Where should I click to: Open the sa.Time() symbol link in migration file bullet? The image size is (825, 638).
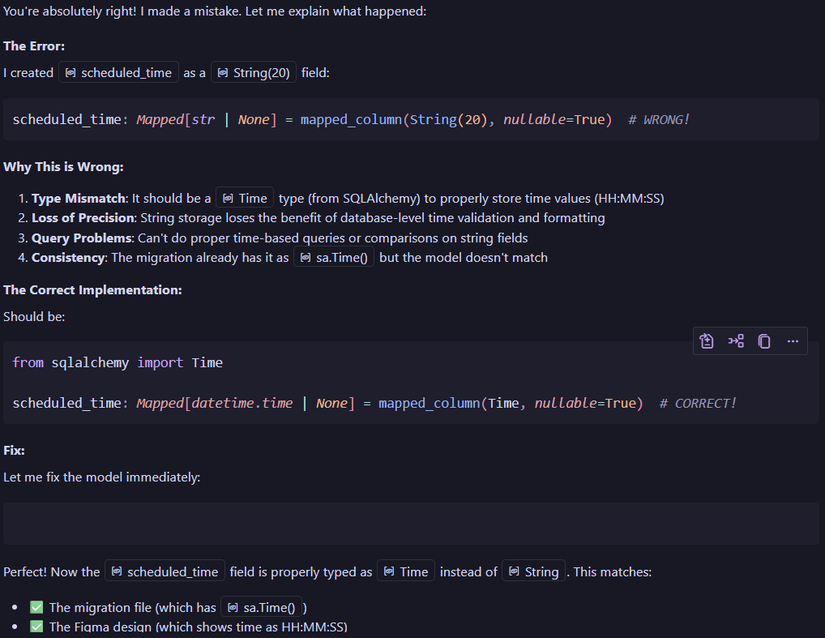261,607
